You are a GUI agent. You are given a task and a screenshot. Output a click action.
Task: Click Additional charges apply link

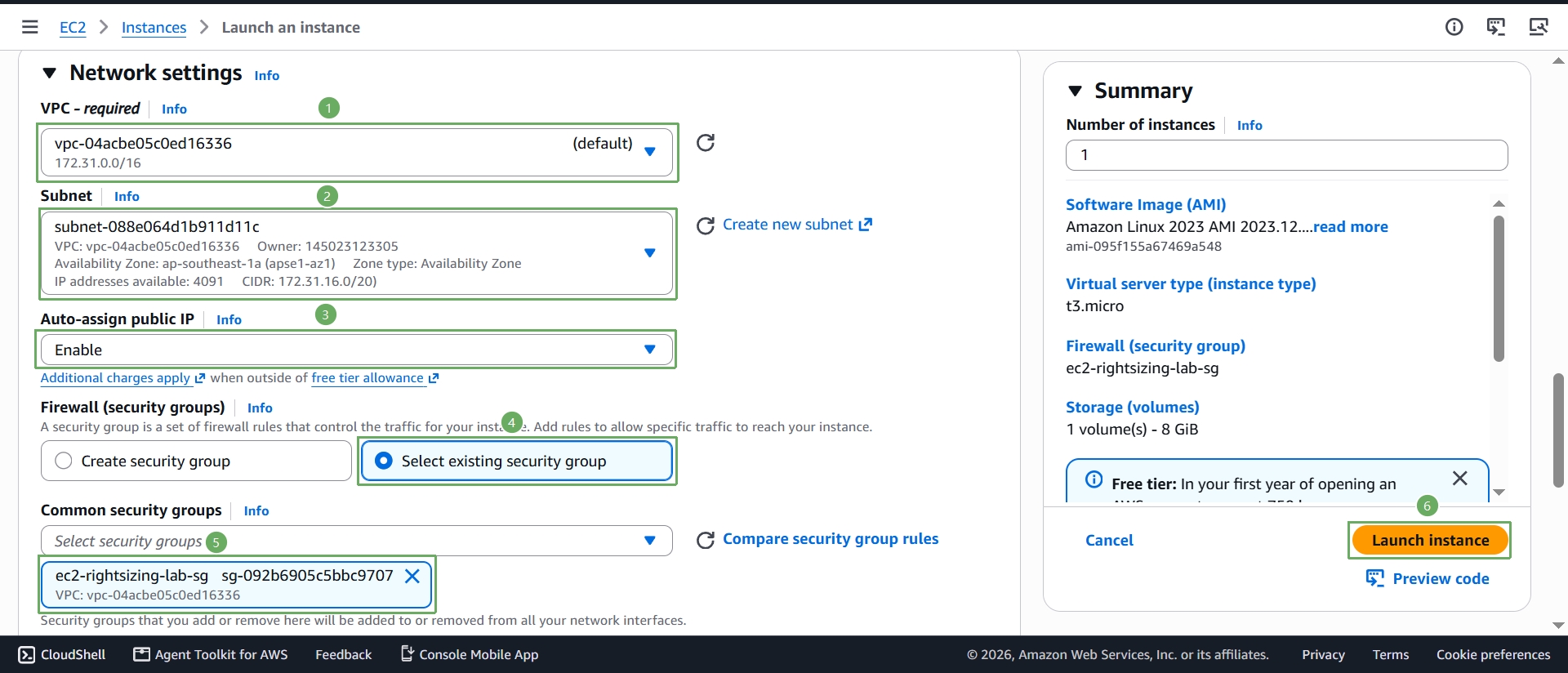(x=122, y=378)
